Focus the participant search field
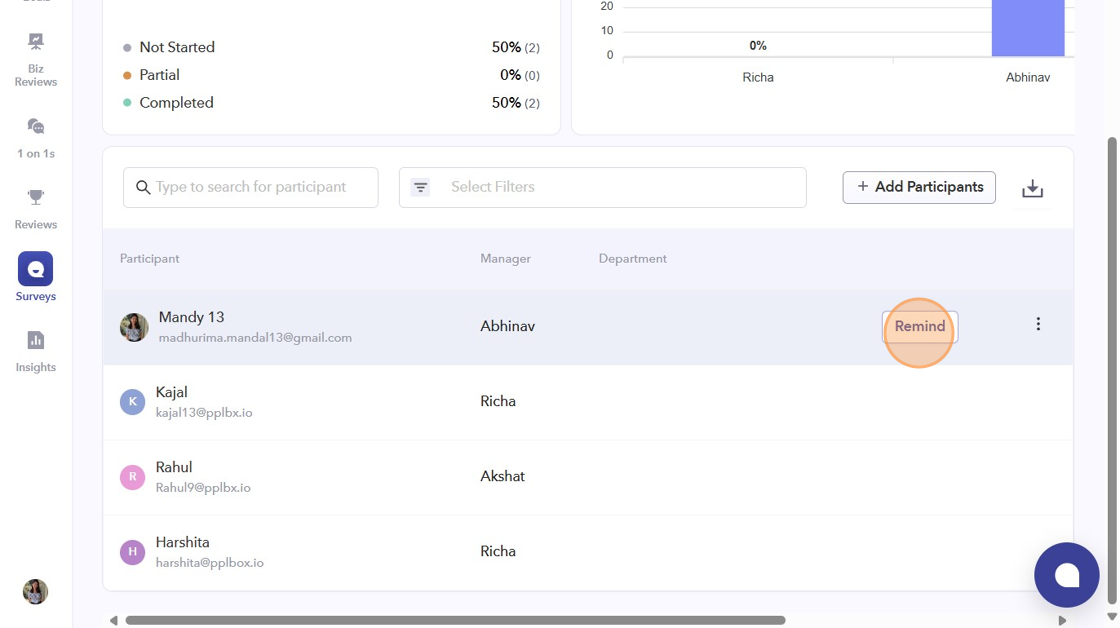The height and width of the screenshot is (628, 1120). [251, 187]
